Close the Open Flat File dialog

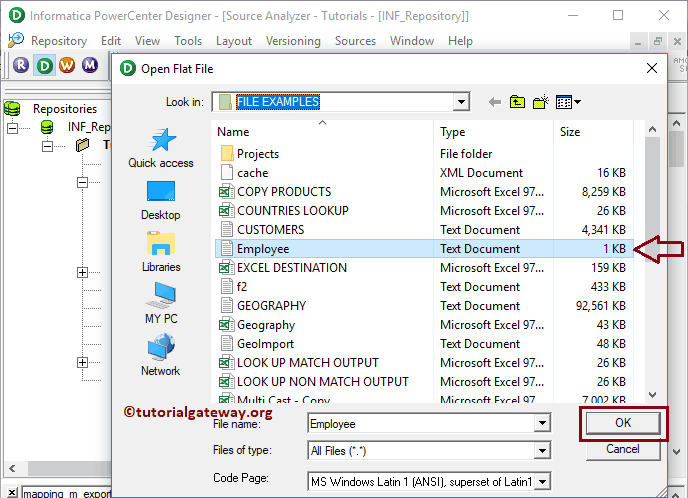coord(652,68)
